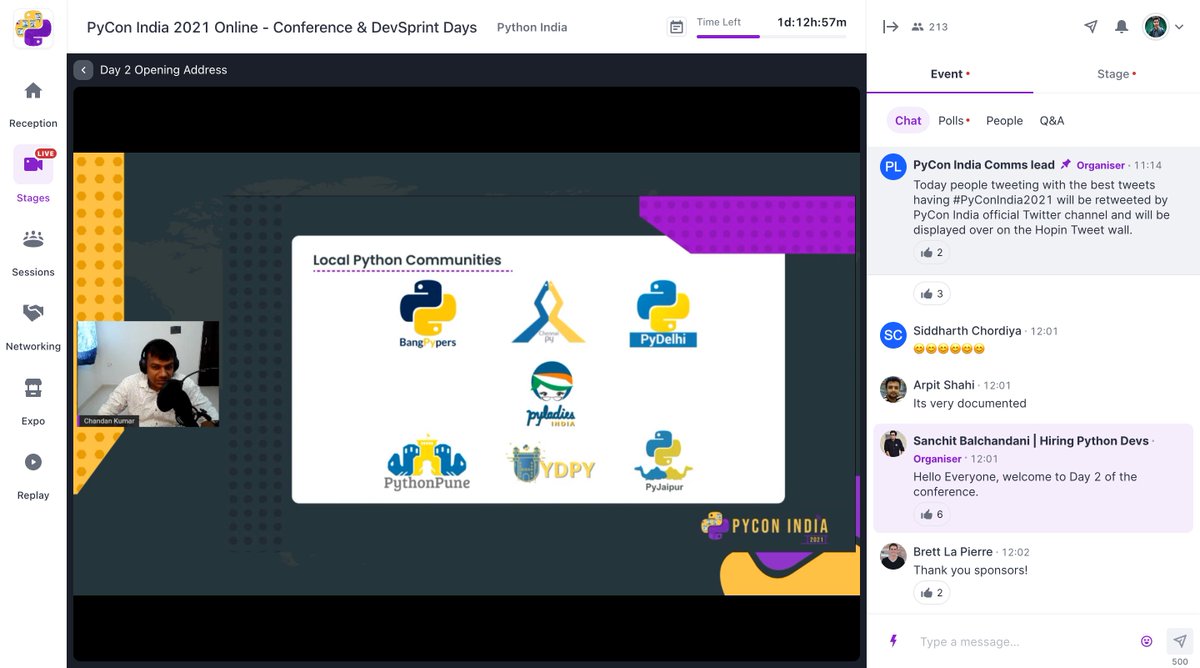The image size is (1200, 668).
Task: Click Brett La Pierre's avatar
Action: [x=893, y=556]
